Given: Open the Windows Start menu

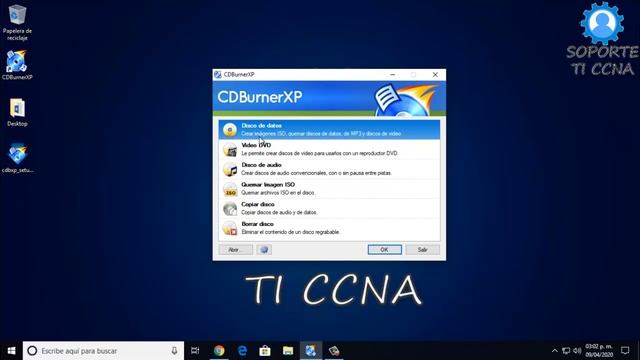Looking at the screenshot, I should point(11,351).
